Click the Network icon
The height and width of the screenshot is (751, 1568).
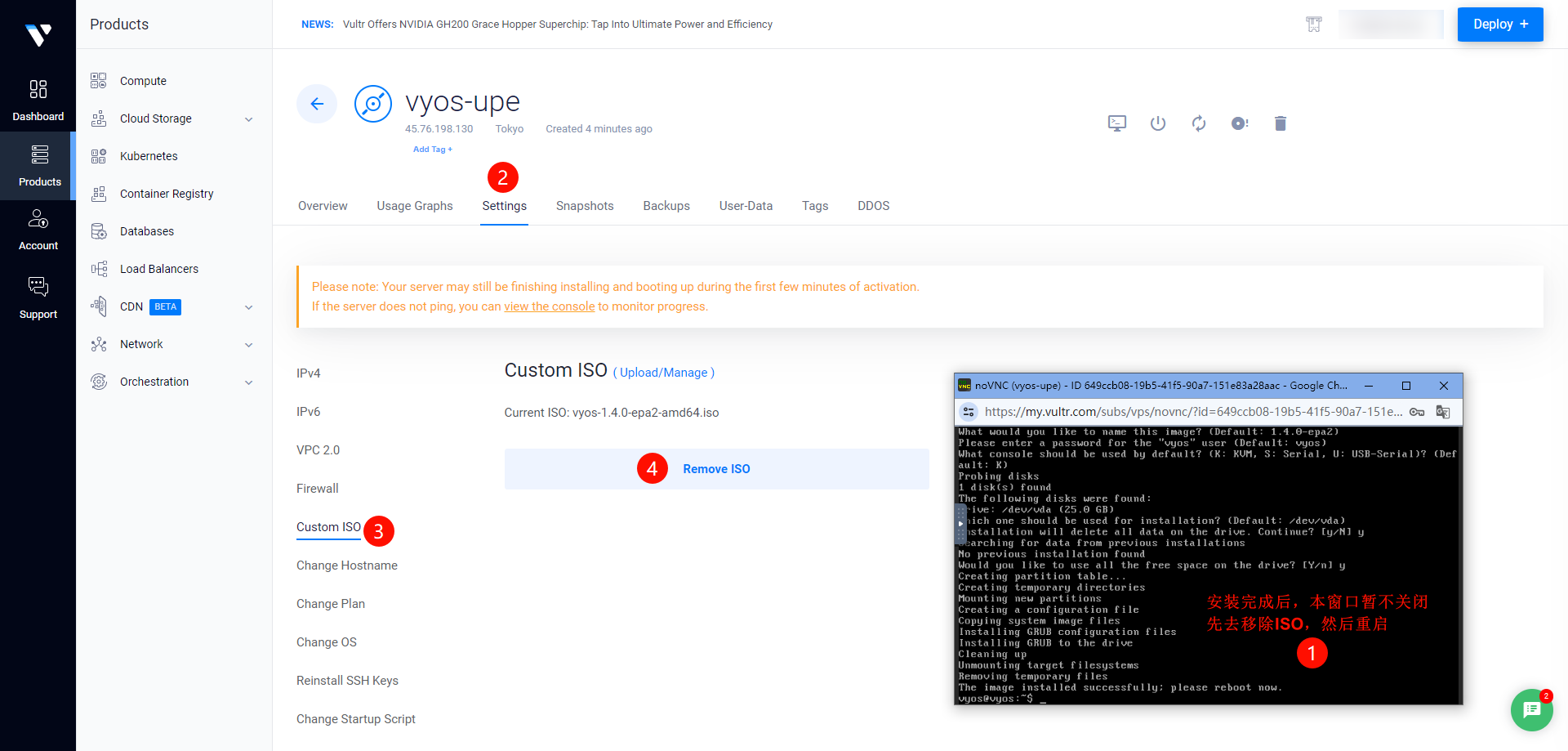tap(99, 344)
